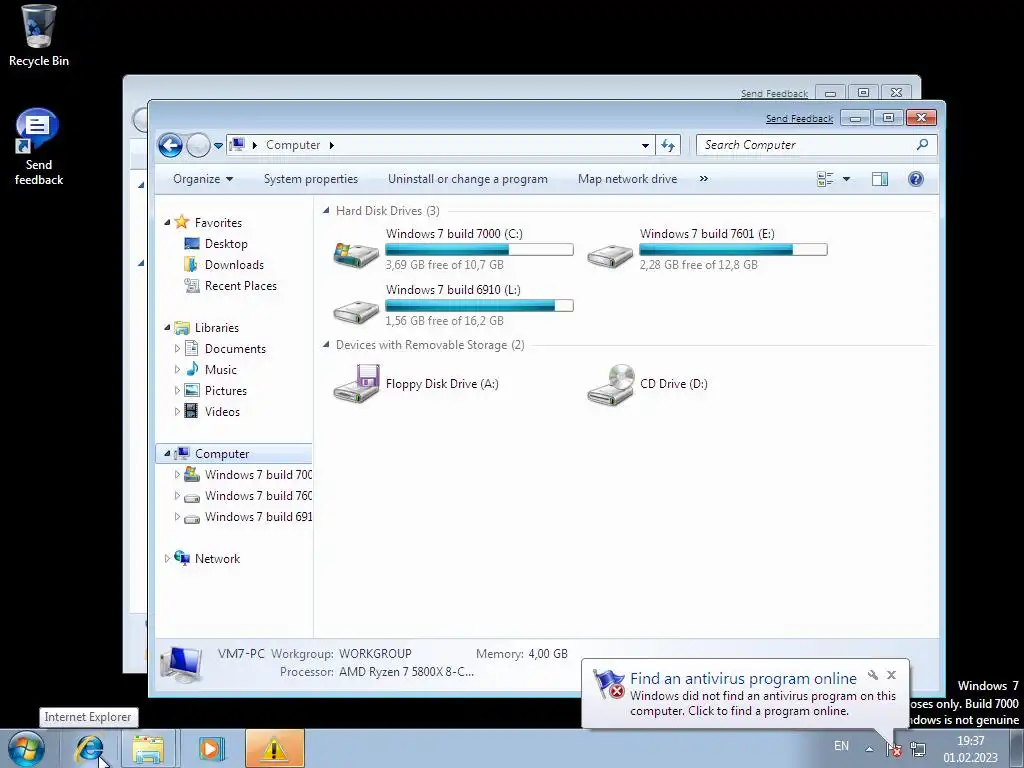Open the view options dropdown arrow
The image size is (1024, 768).
(846, 179)
